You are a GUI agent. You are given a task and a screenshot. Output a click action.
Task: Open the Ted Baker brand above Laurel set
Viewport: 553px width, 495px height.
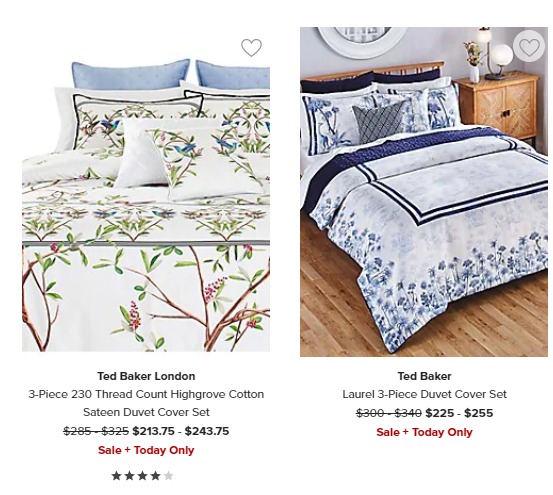click(424, 376)
